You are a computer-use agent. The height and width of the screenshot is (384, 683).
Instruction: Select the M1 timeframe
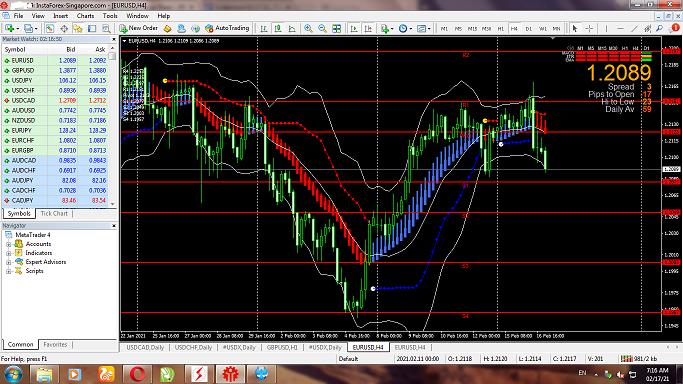(444, 28)
